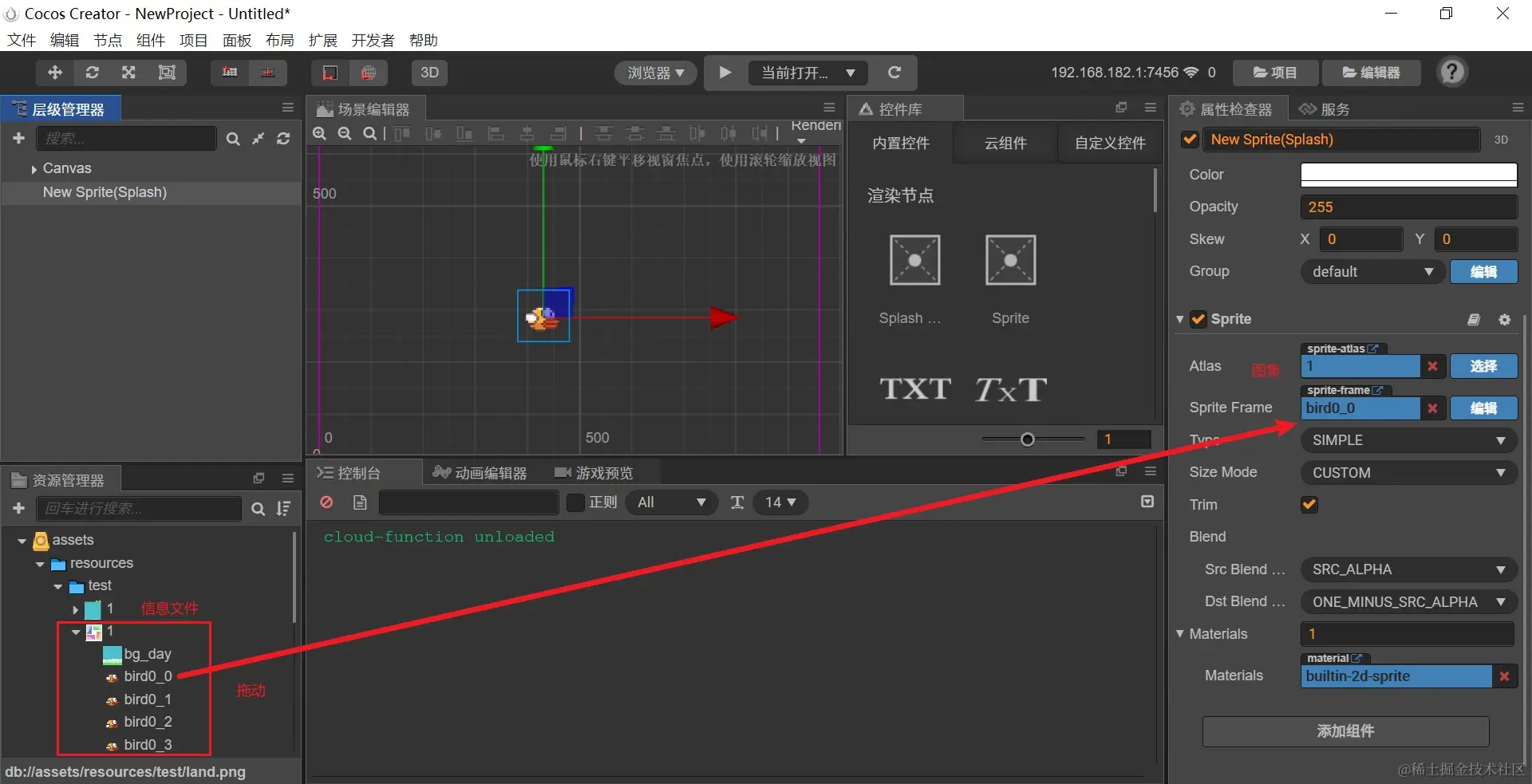
Task: Select the Move transform tool
Action: pos(55,73)
